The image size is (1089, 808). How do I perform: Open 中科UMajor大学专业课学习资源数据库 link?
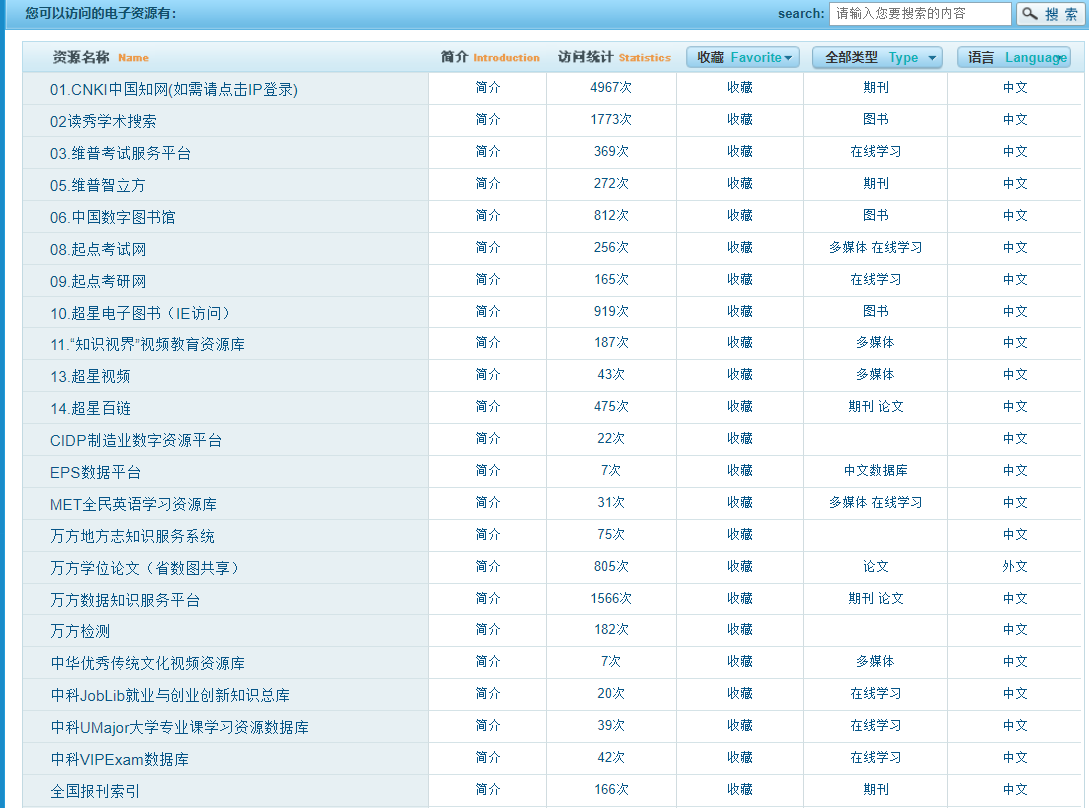(x=179, y=727)
